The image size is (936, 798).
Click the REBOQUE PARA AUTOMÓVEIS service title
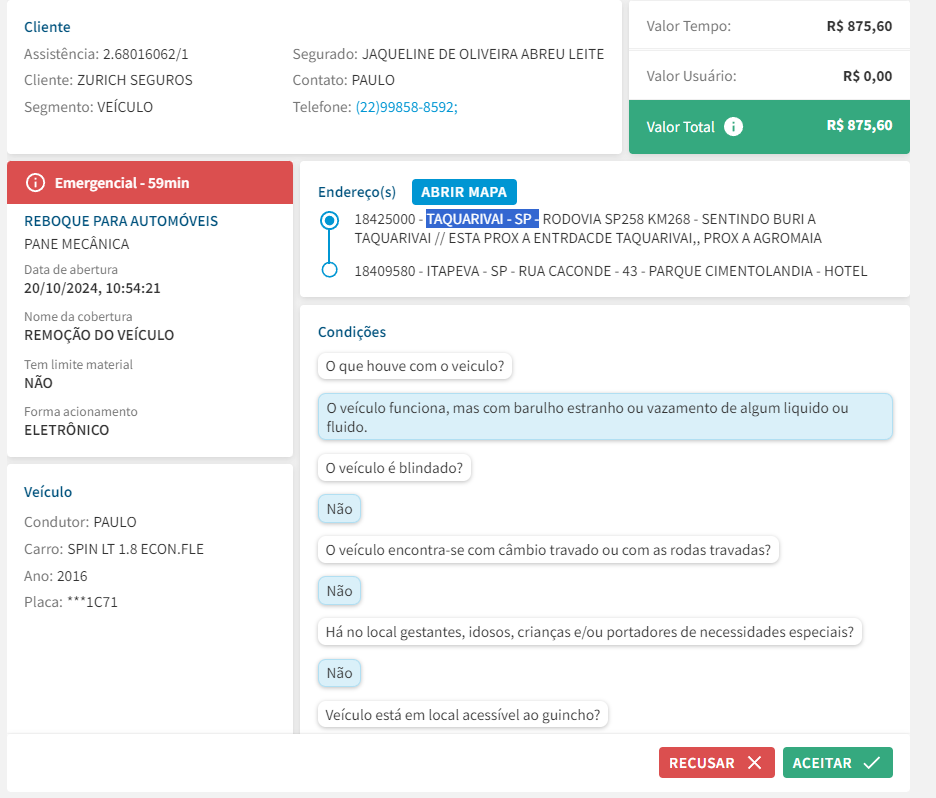(x=121, y=221)
